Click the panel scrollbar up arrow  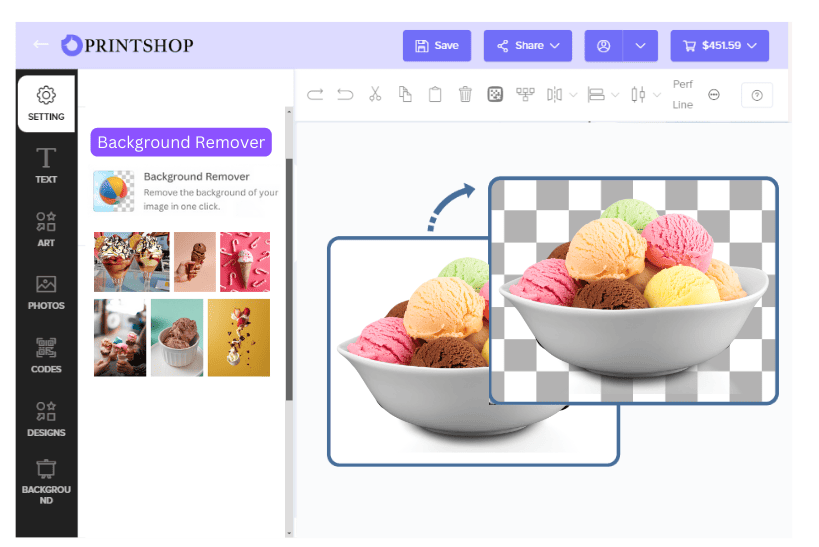click(x=289, y=111)
